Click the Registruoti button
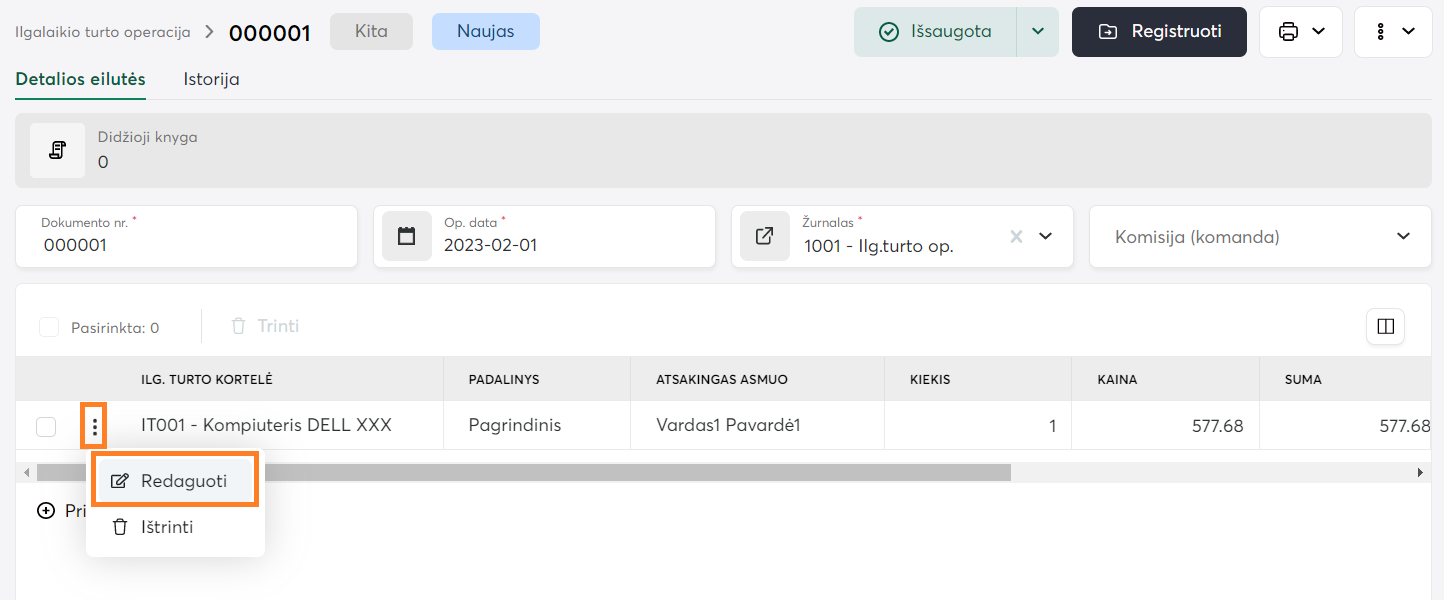 pos(1159,32)
